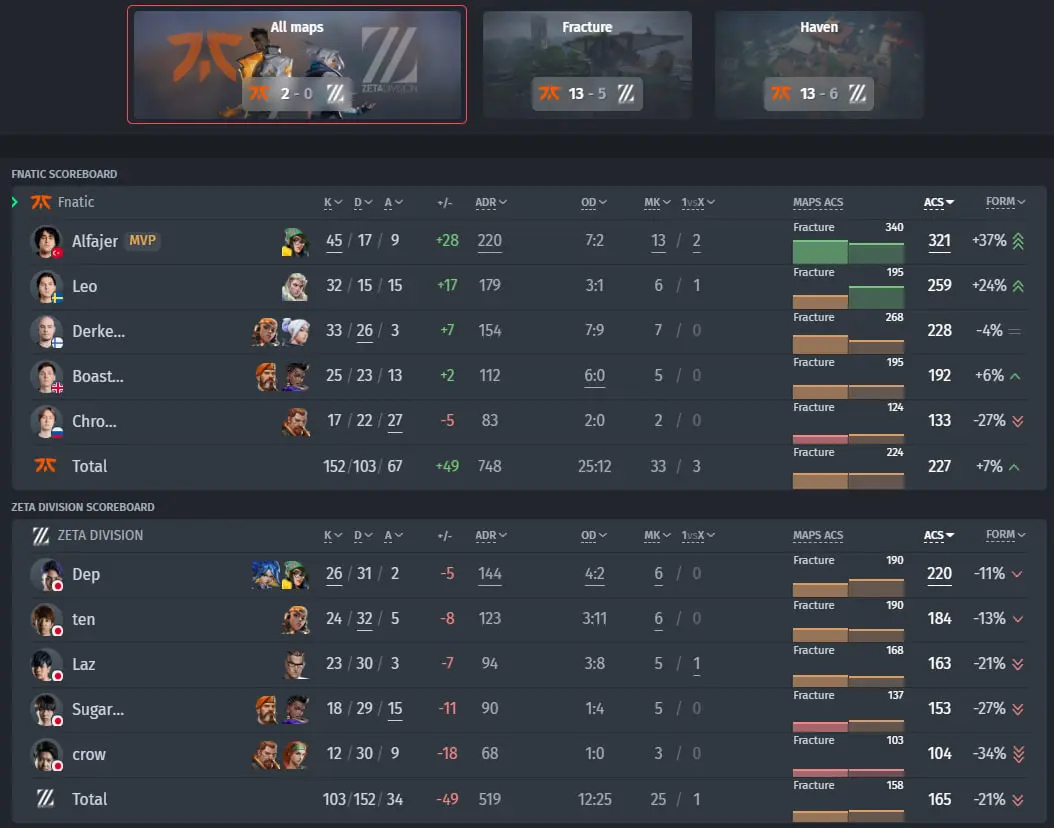Open Derke's player profile name
The width and height of the screenshot is (1054, 828).
coord(98,331)
